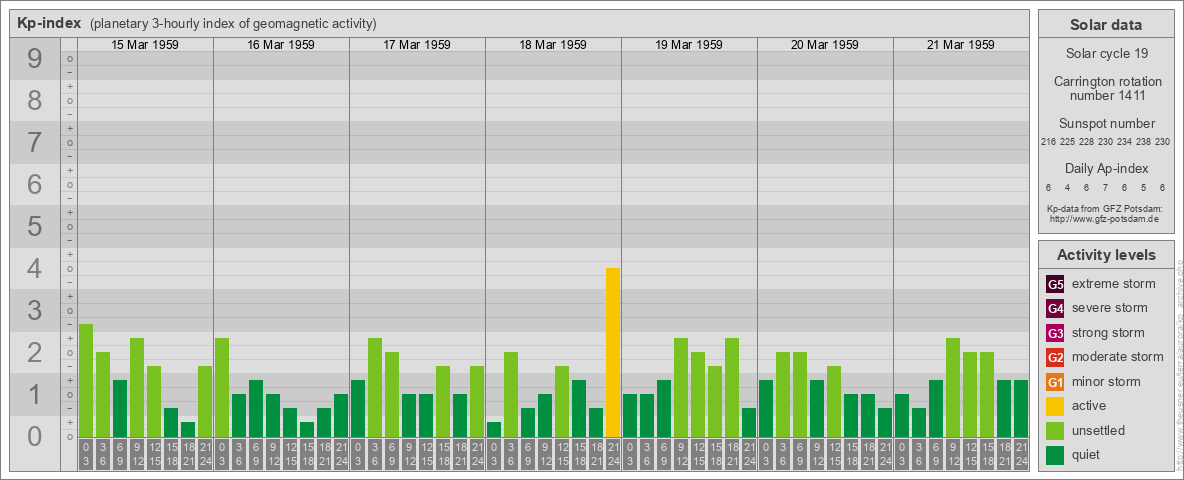The image size is (1184, 480).
Task: Click the Activity levels panel heading
Action: pyautogui.click(x=1106, y=255)
